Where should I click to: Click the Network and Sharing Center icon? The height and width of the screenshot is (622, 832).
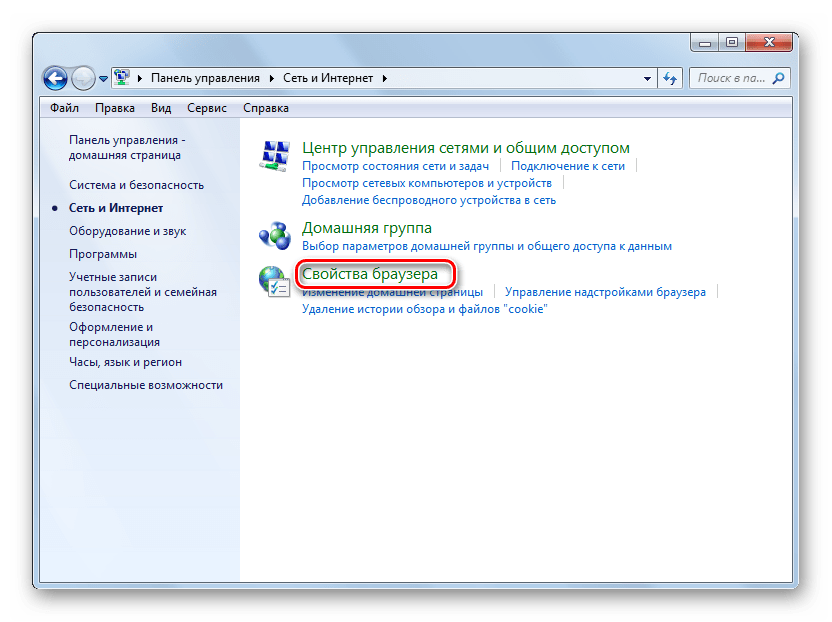click(274, 157)
